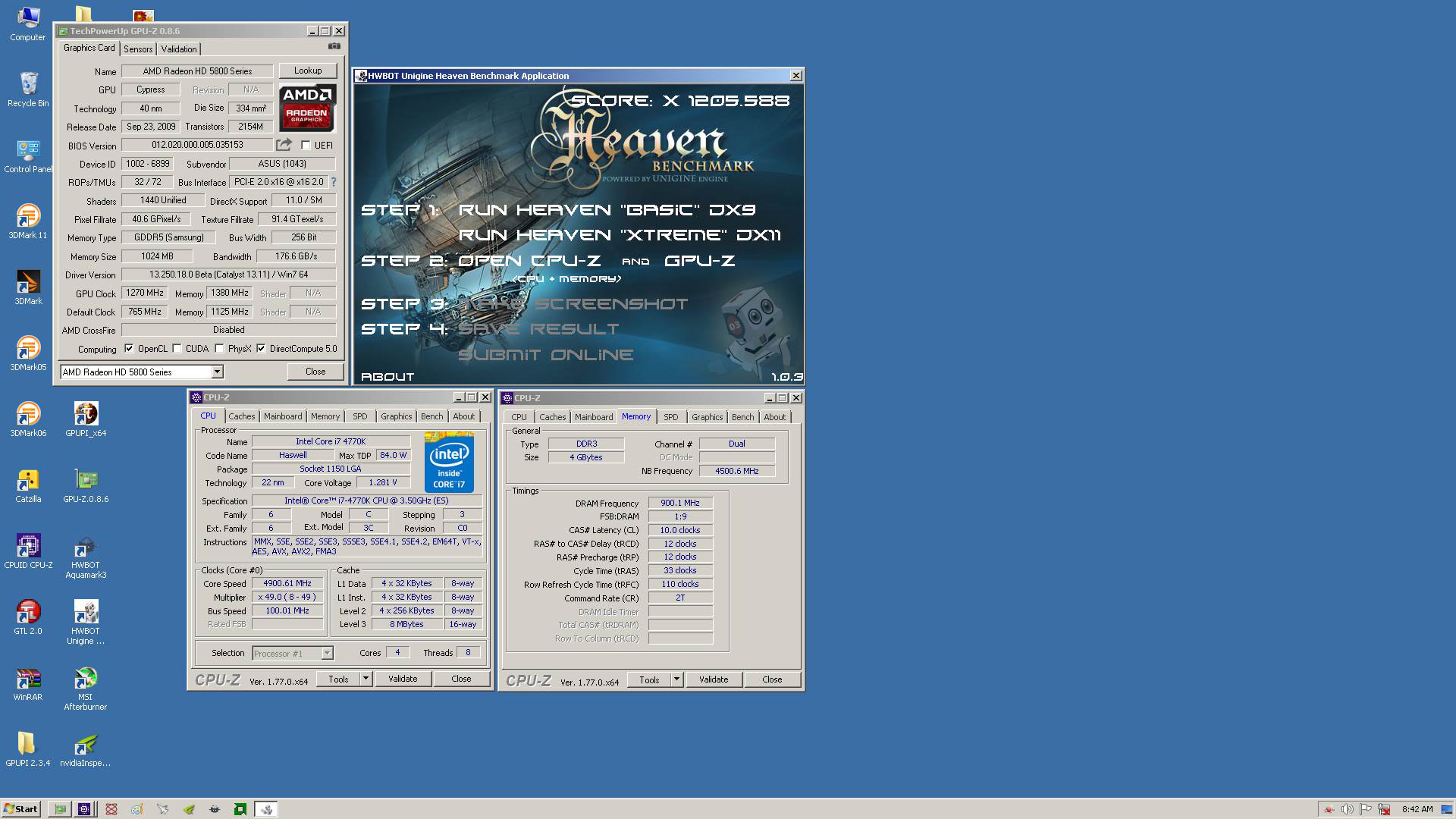Launch nvidiaInspector shortcut
This screenshot has width=1456, height=819.
click(x=86, y=749)
